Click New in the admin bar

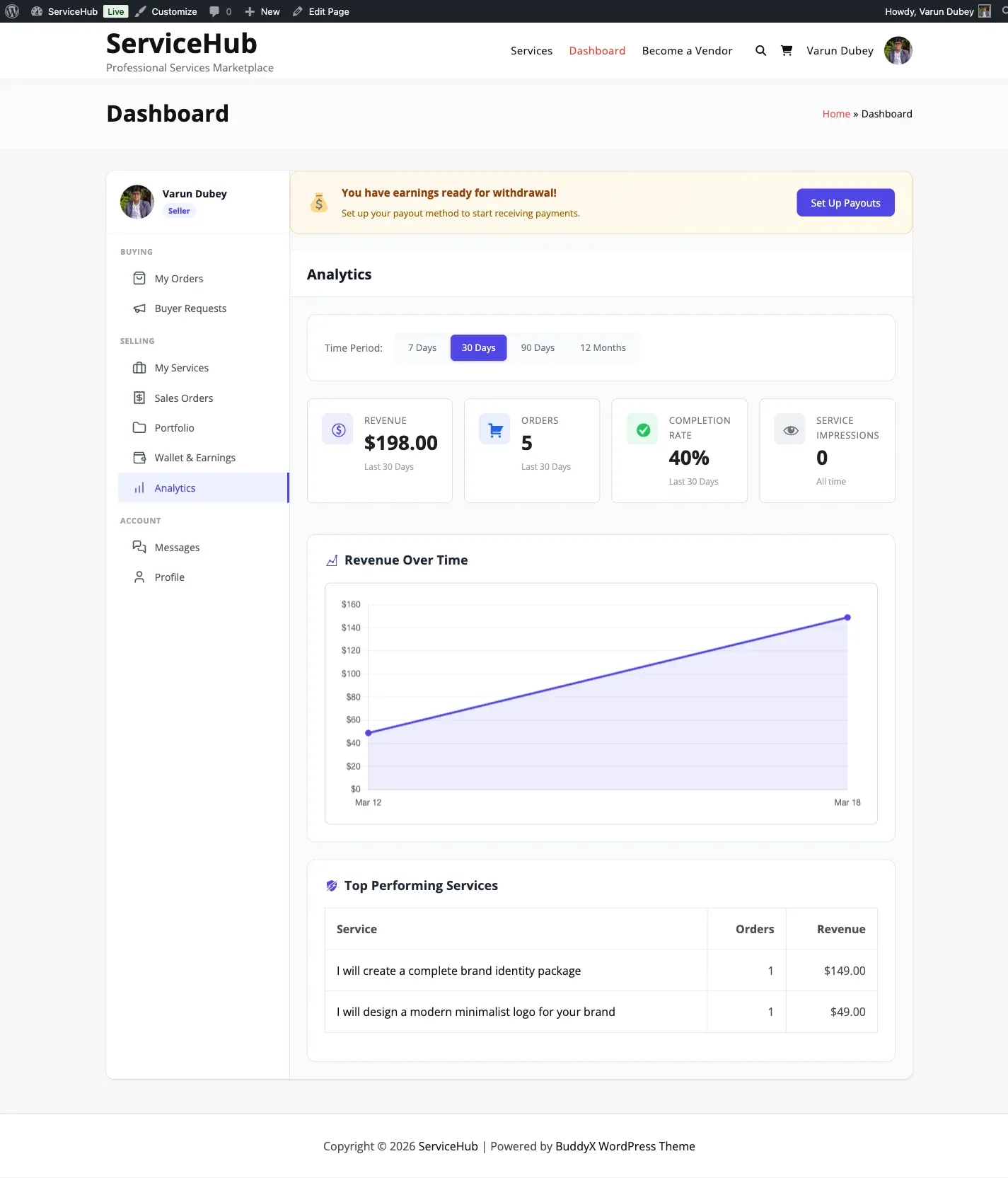262,11
